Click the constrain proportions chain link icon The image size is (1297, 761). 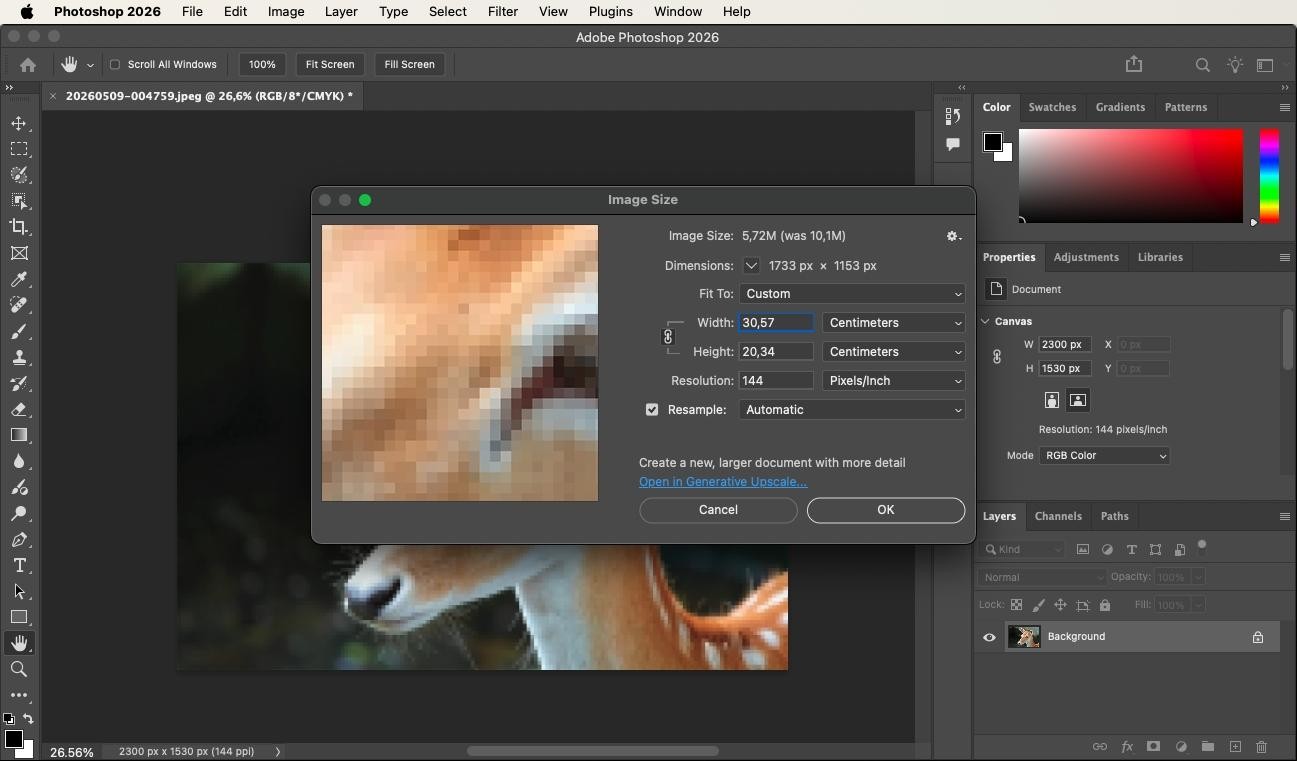[668, 337]
